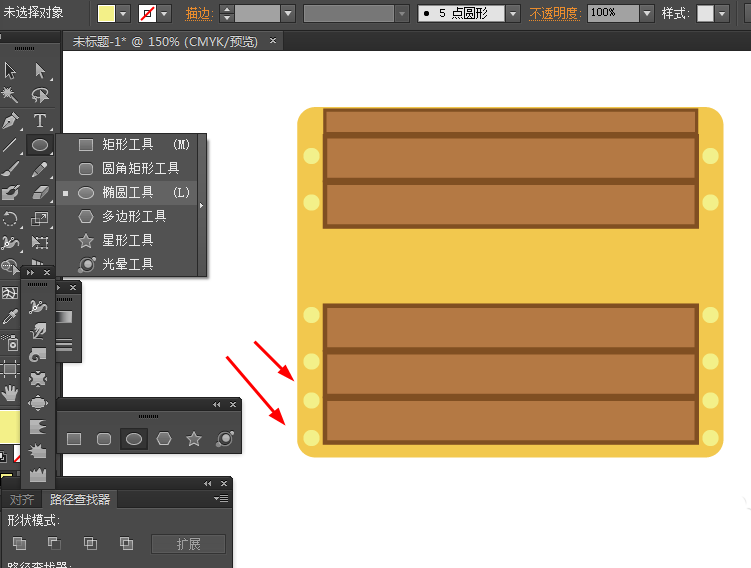Click Intersect shape mode in Pathfinder
Screen dimensions: 751x568
pyautogui.click(x=90, y=543)
